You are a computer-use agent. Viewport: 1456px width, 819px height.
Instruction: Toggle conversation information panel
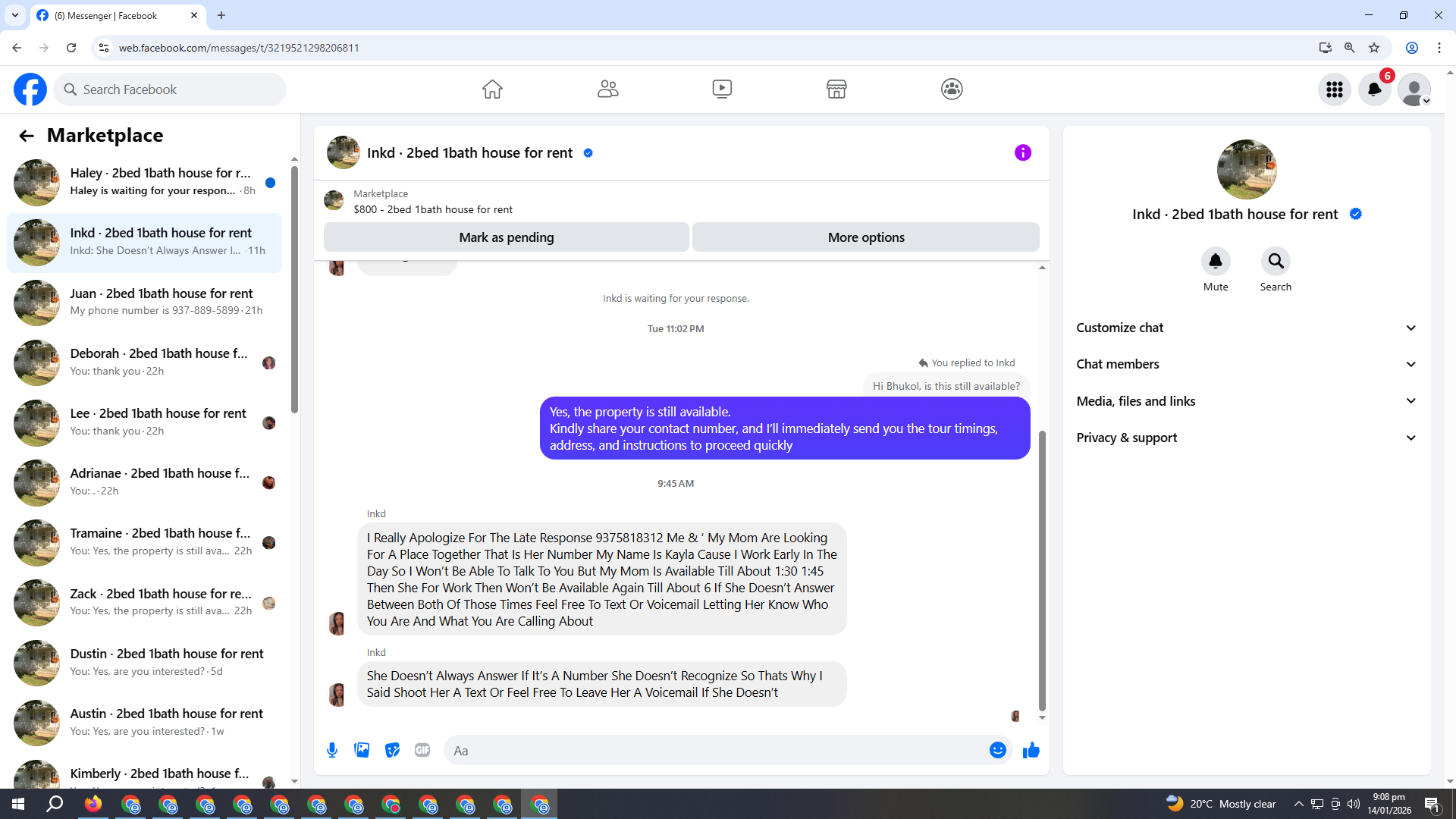click(x=1022, y=153)
